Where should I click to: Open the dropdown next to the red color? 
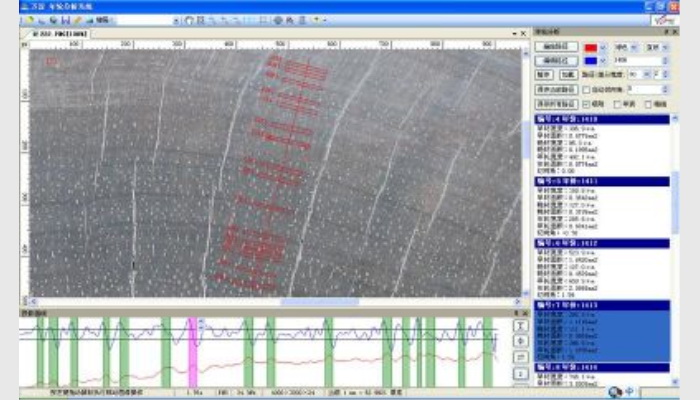point(602,46)
